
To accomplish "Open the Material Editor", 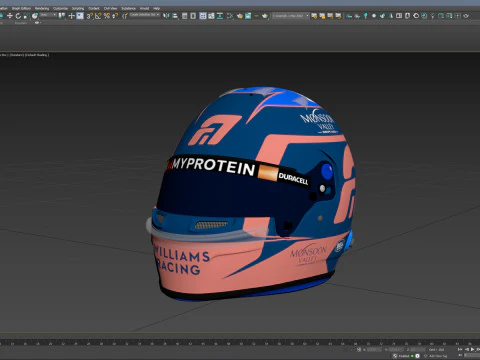I will coord(230,16).
